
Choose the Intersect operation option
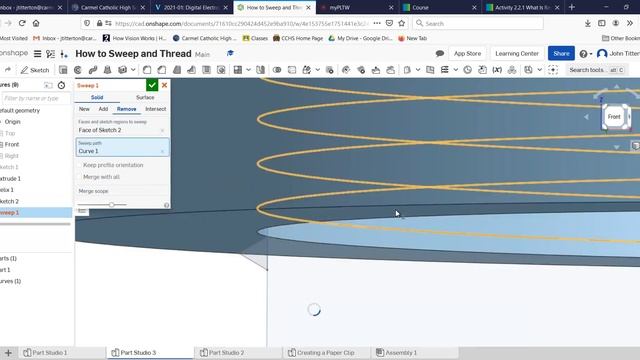(x=156, y=109)
